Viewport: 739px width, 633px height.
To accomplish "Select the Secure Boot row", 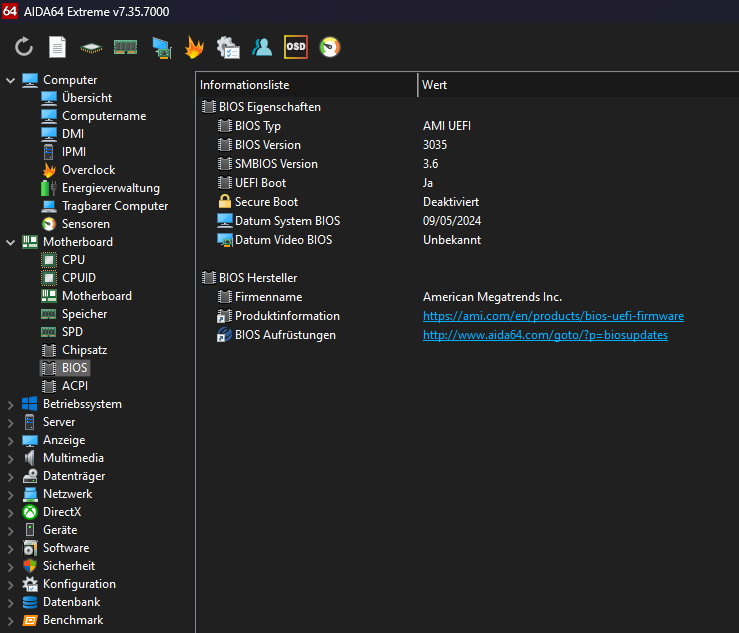I will [266, 202].
